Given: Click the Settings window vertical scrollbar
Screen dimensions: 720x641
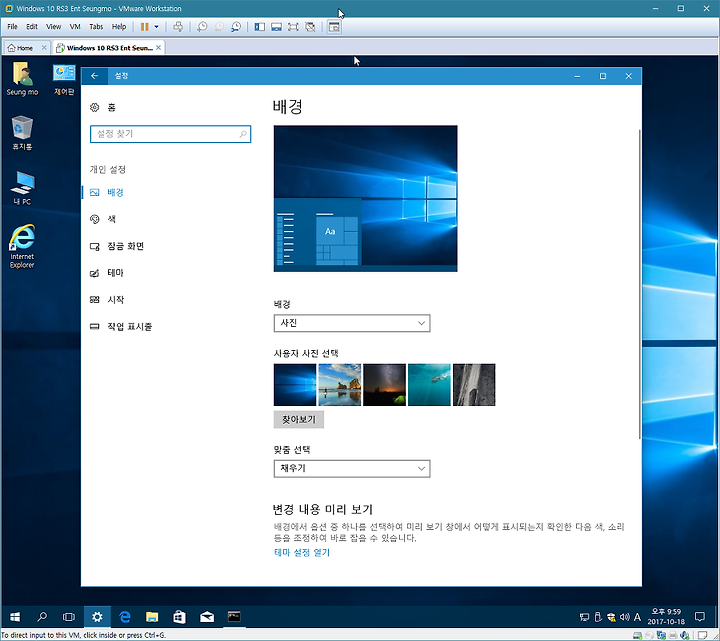Looking at the screenshot, I should click(640, 284).
